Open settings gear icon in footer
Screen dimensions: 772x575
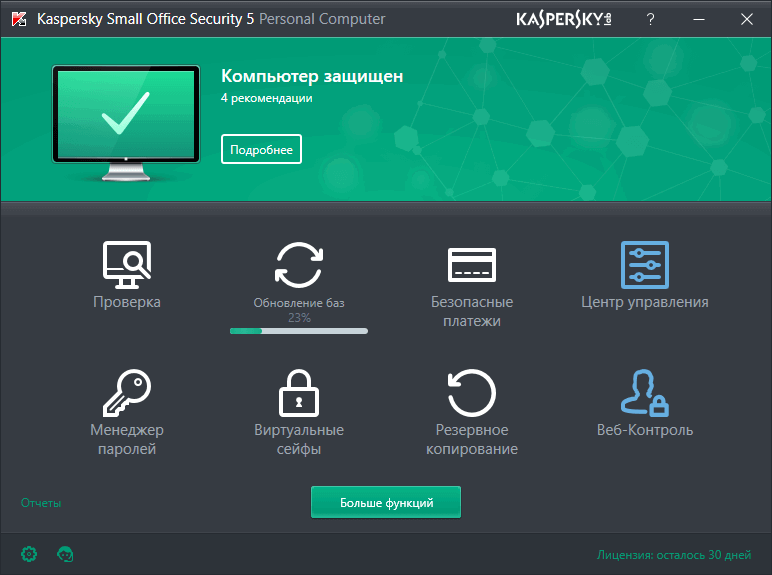pos(29,554)
